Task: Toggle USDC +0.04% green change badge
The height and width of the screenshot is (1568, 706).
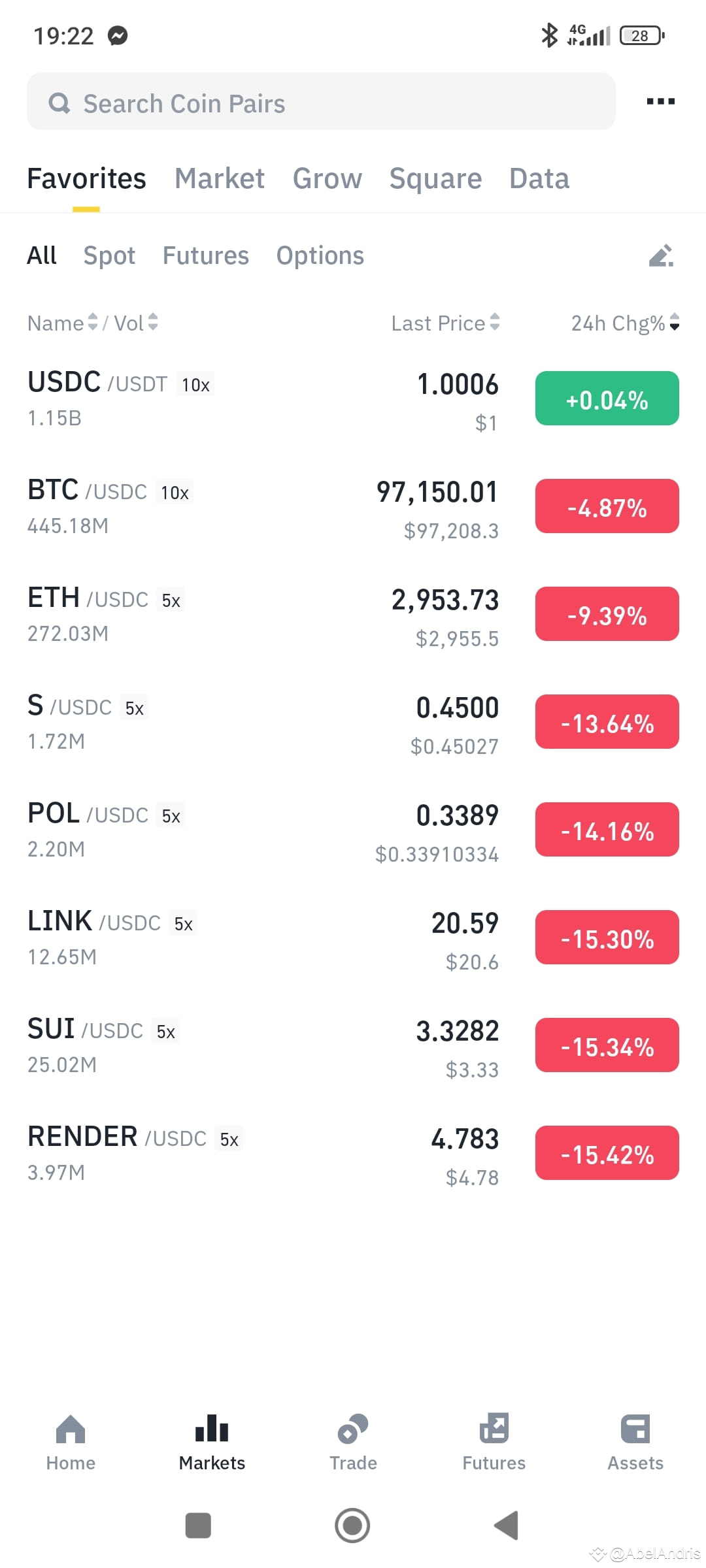Action: 607,399
